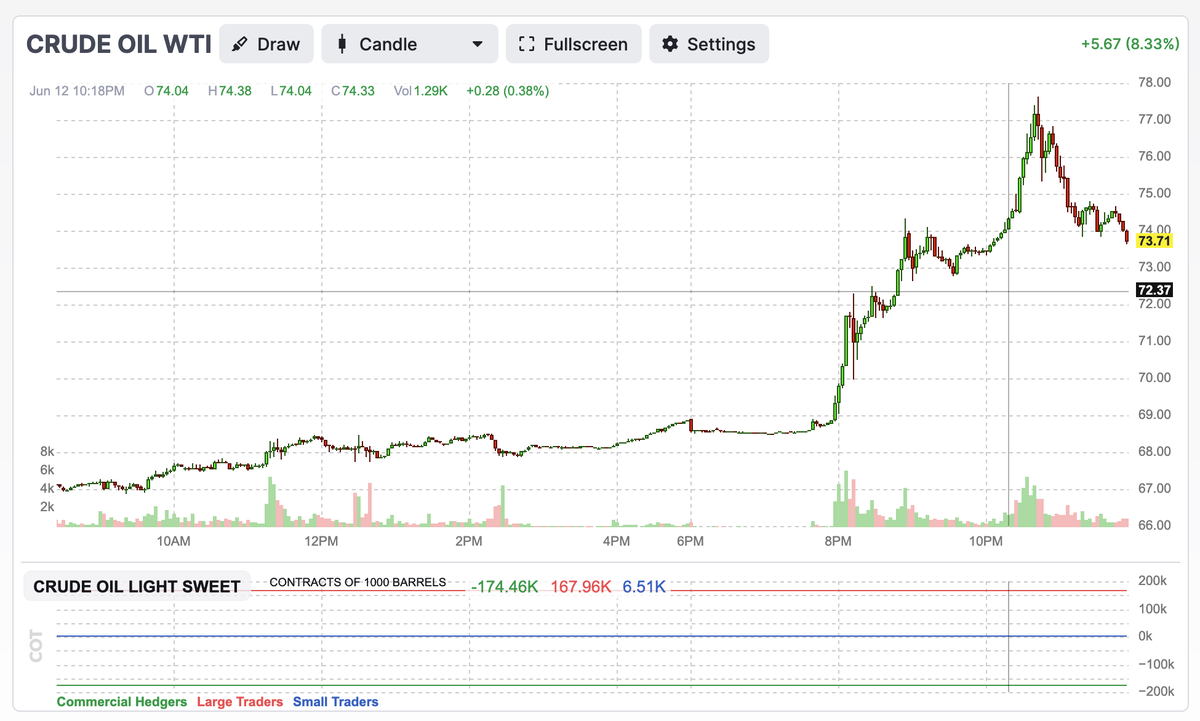Image resolution: width=1200 pixels, height=721 pixels.
Task: Click the 10PM time axis label
Action: tap(986, 541)
